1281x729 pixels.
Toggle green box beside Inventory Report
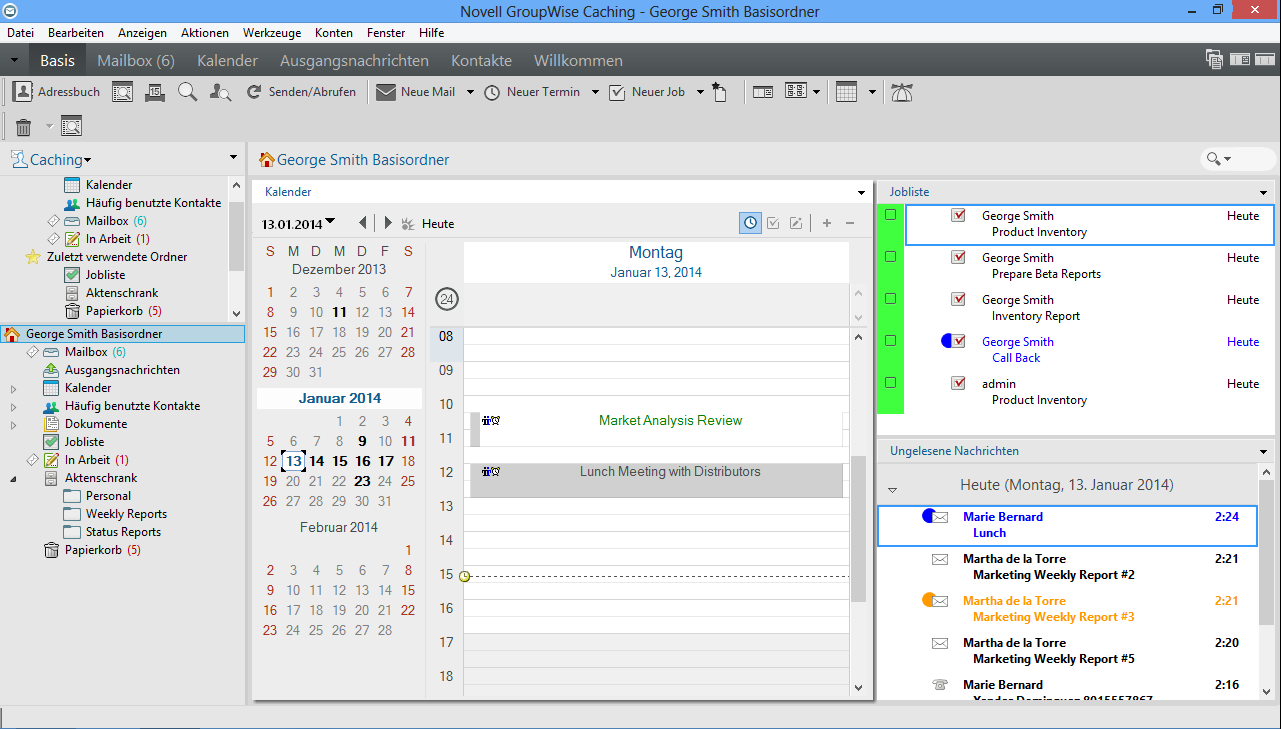tap(890, 299)
